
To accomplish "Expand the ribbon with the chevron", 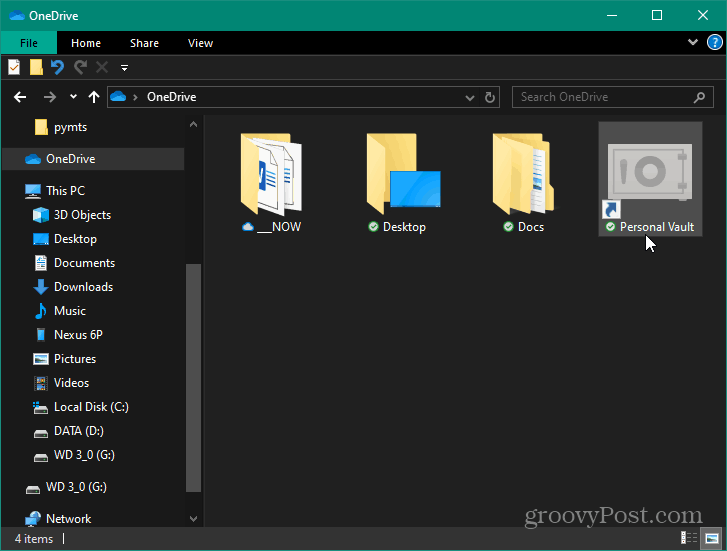I will point(693,42).
